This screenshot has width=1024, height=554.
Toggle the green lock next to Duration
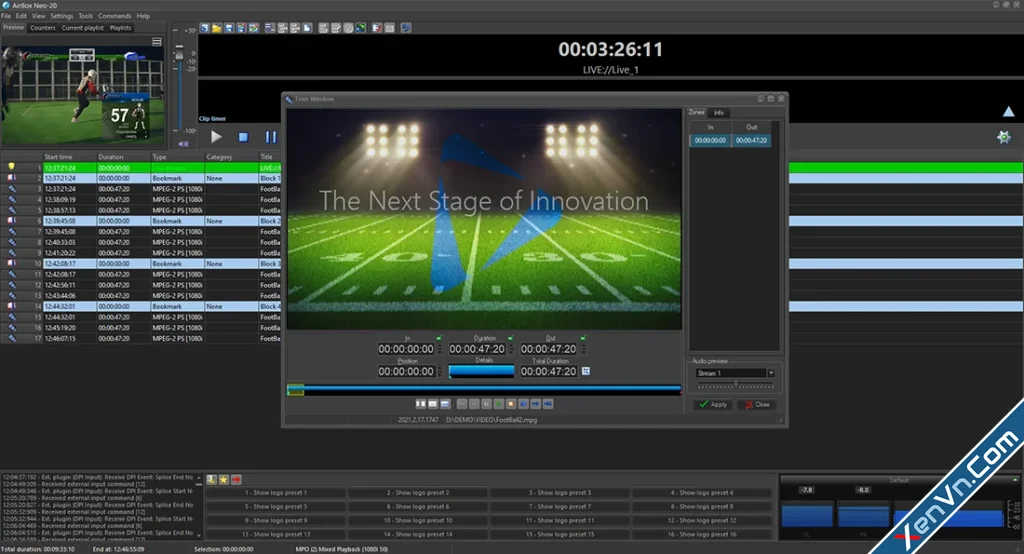(510, 338)
